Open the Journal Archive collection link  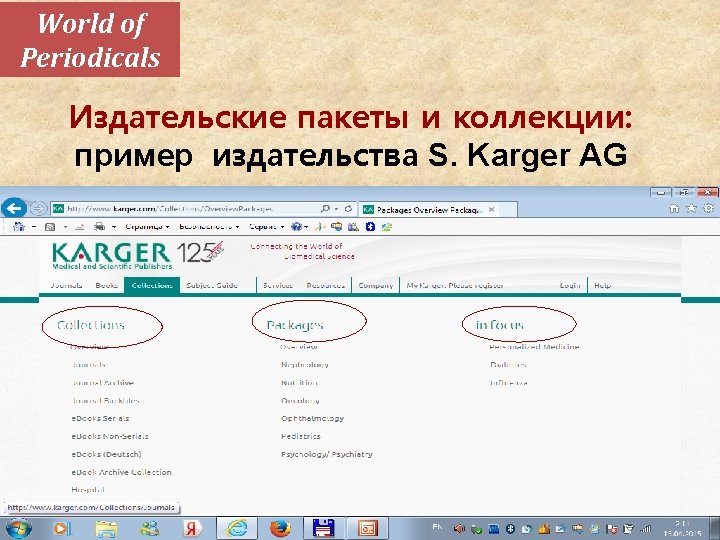103,382
